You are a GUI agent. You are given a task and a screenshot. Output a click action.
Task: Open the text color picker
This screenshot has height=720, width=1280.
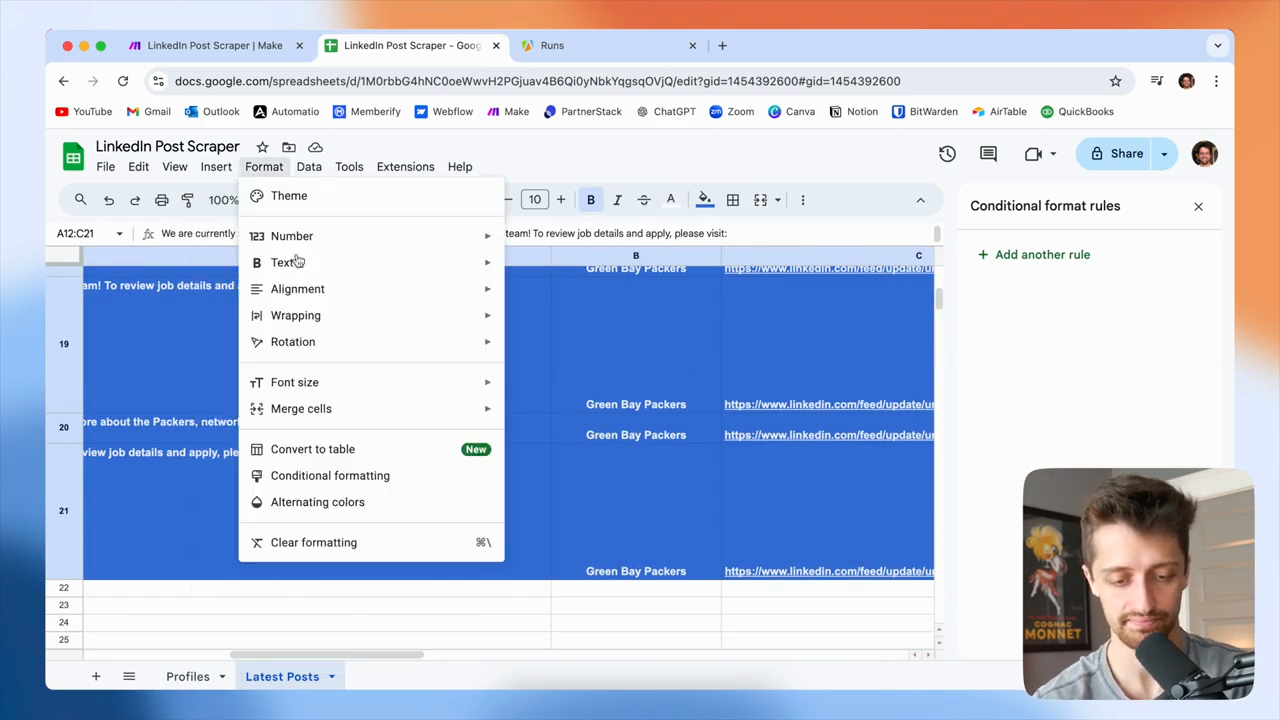(x=671, y=200)
